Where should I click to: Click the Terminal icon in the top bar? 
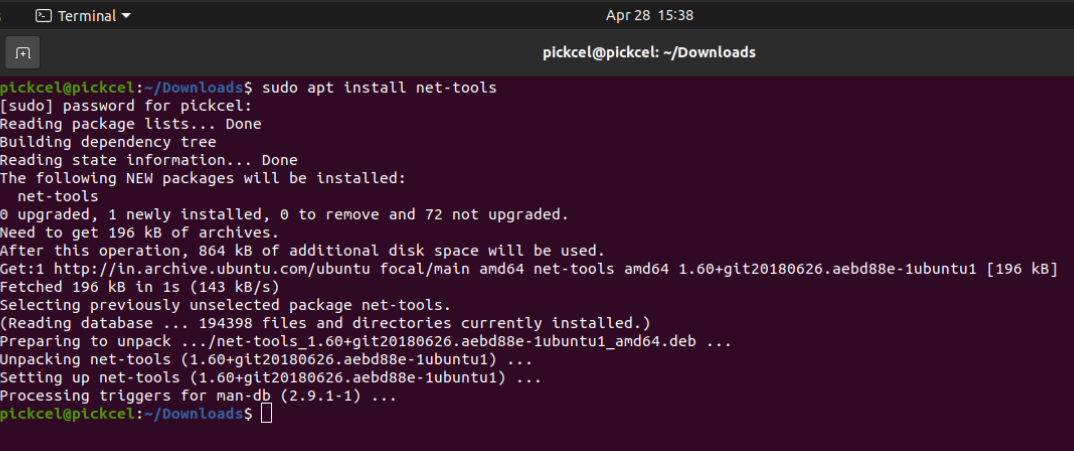point(44,15)
